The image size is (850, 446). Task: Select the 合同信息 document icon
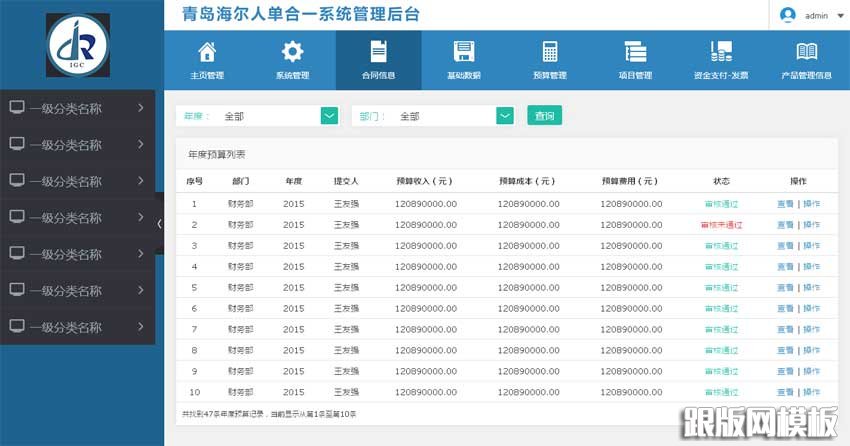[378, 52]
